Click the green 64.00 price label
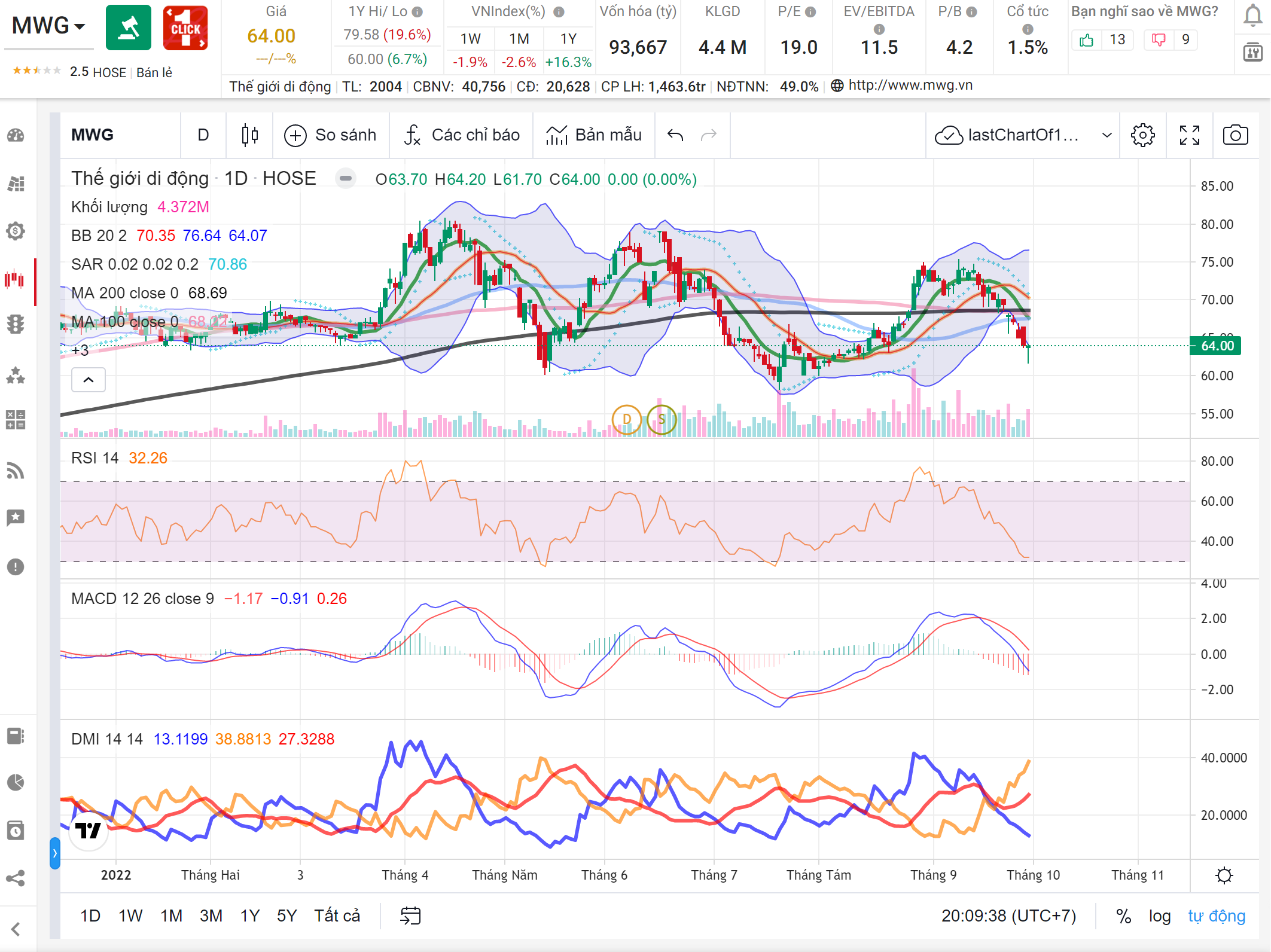1271x952 pixels. click(1215, 346)
